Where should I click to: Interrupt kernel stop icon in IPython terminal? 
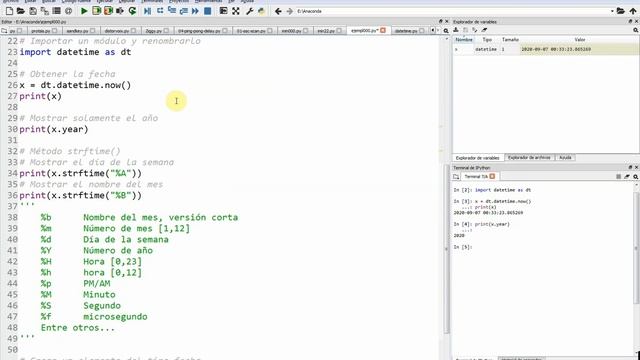(x=618, y=176)
